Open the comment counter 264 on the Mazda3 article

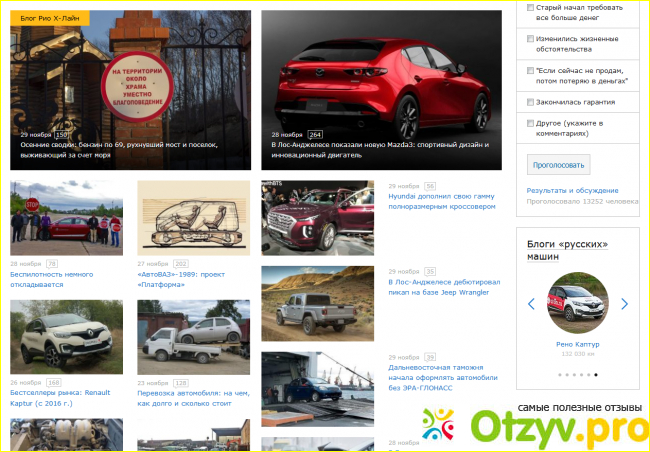click(x=315, y=135)
